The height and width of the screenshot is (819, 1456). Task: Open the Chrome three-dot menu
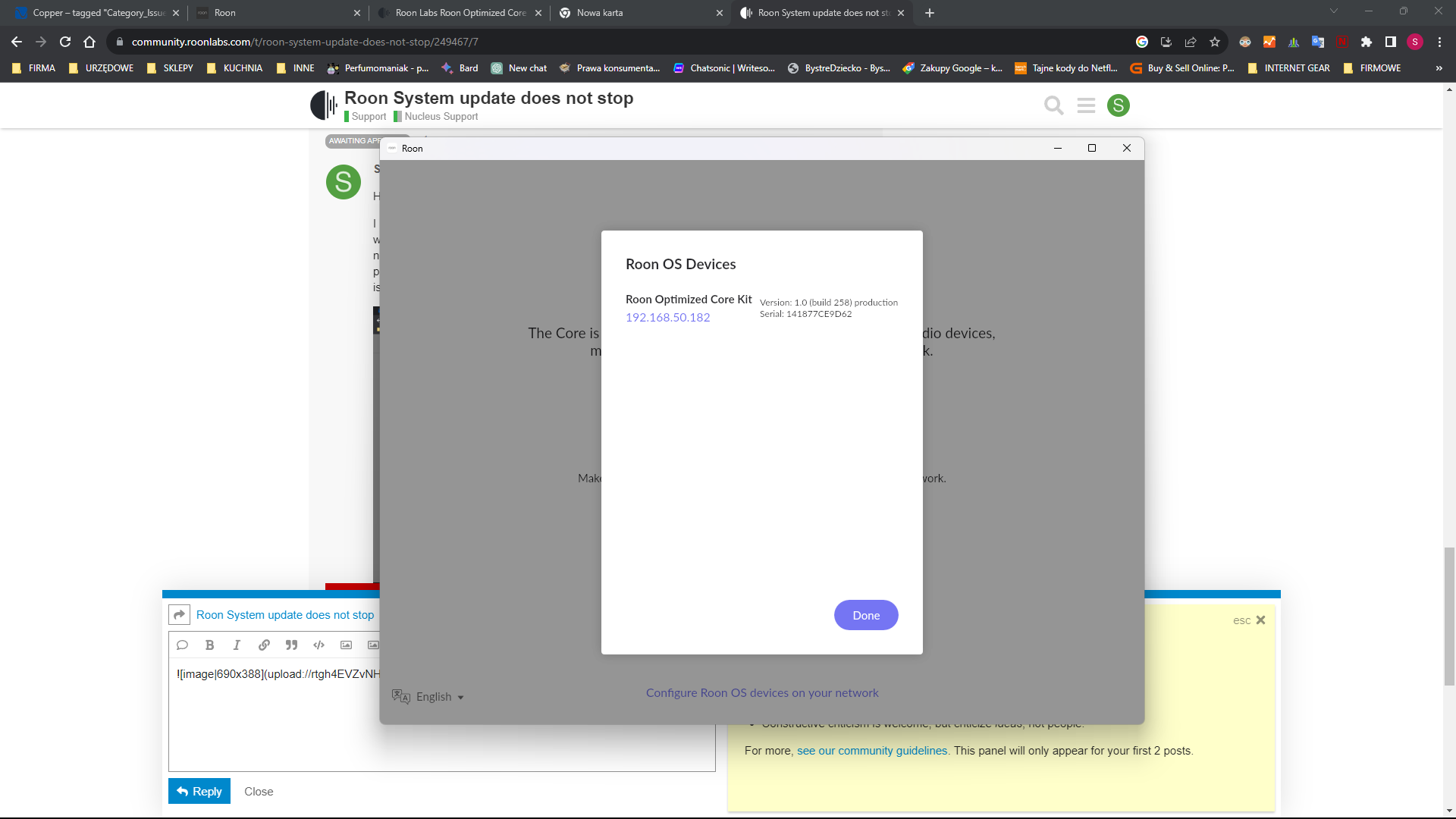(x=1439, y=42)
